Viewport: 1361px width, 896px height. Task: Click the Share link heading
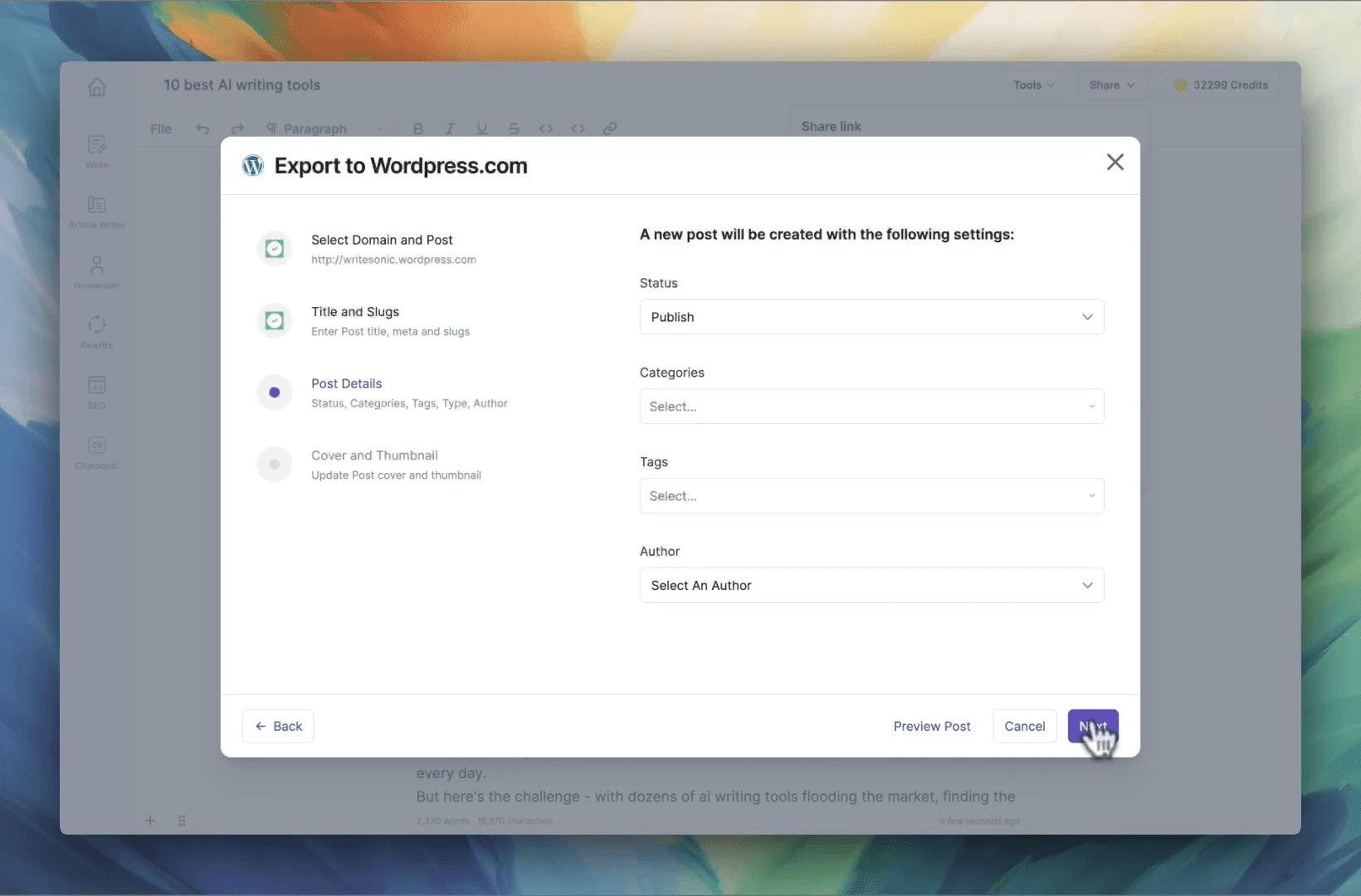[x=831, y=126]
